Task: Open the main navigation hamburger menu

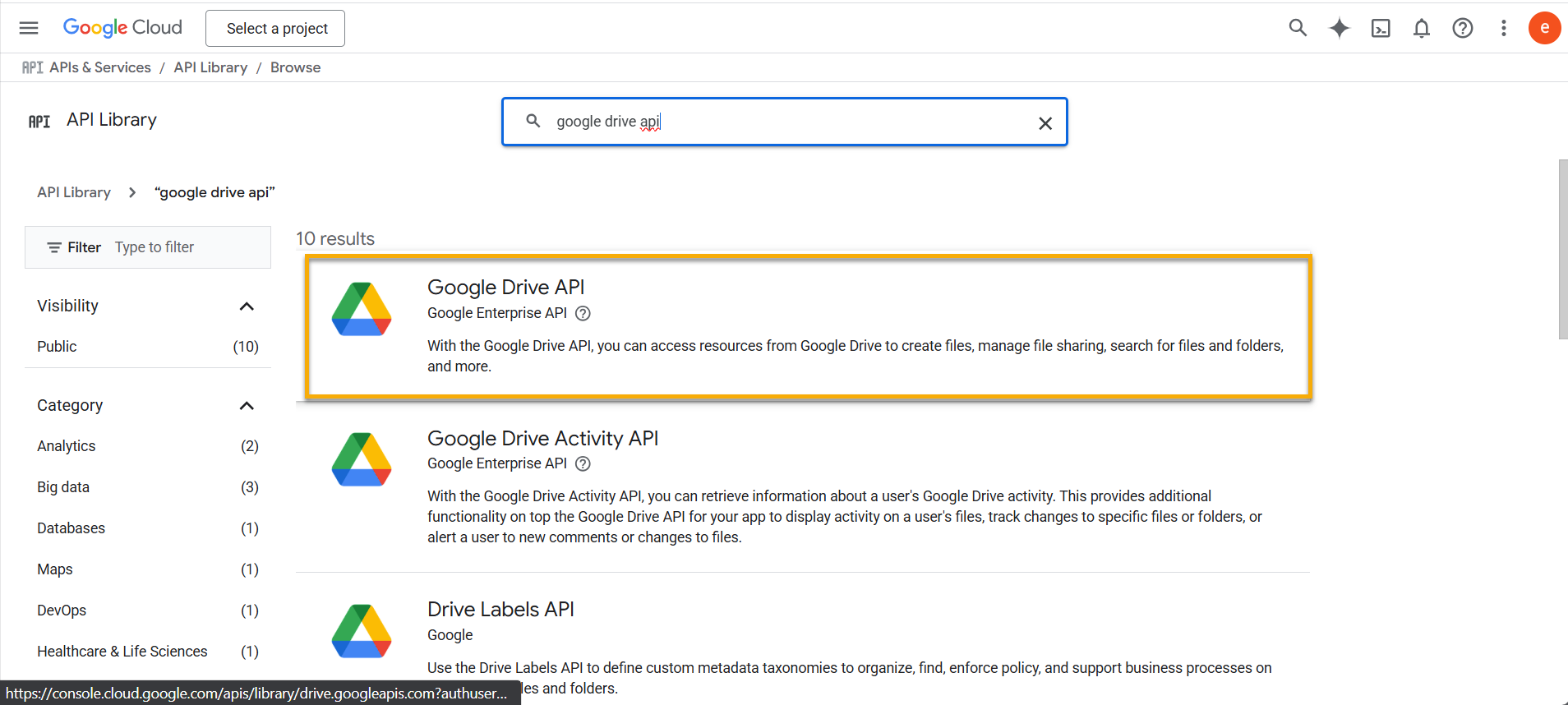Action: click(29, 28)
